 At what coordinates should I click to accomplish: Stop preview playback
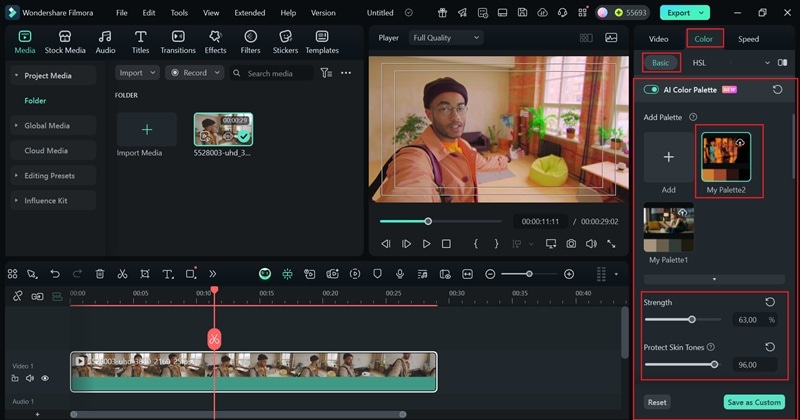click(446, 244)
